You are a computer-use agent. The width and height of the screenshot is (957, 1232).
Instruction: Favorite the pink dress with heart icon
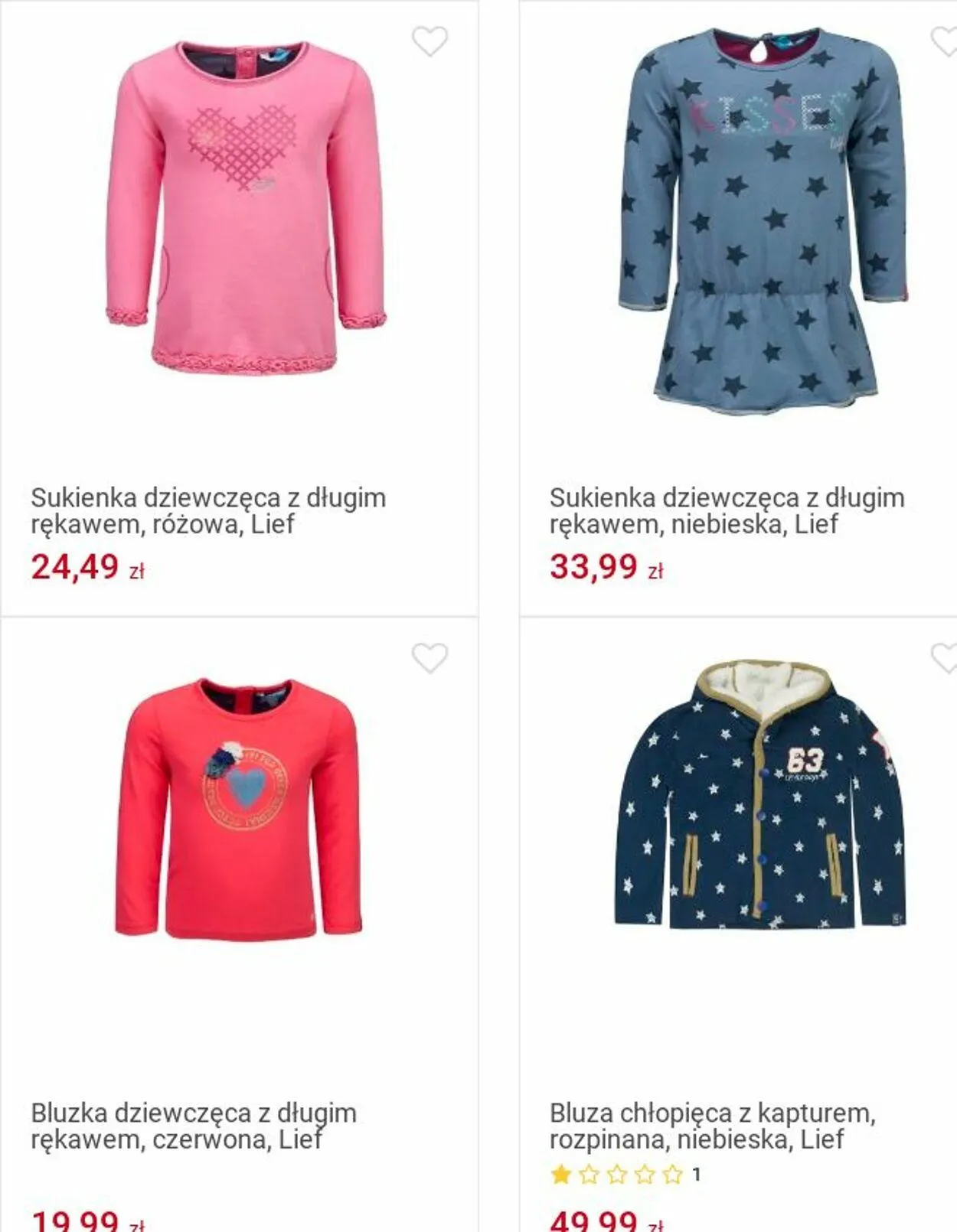pyautogui.click(x=430, y=41)
